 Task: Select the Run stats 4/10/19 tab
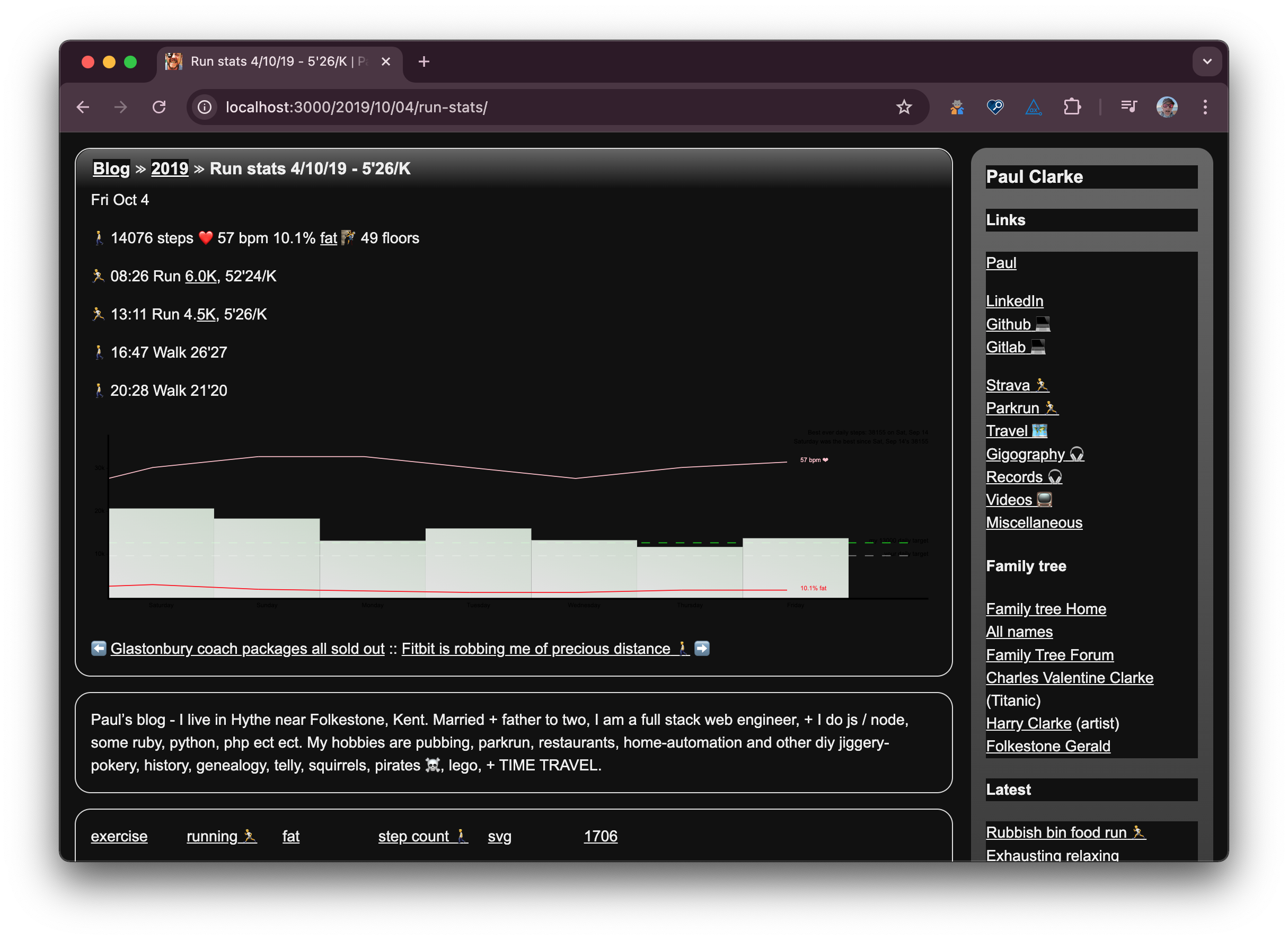click(x=273, y=61)
